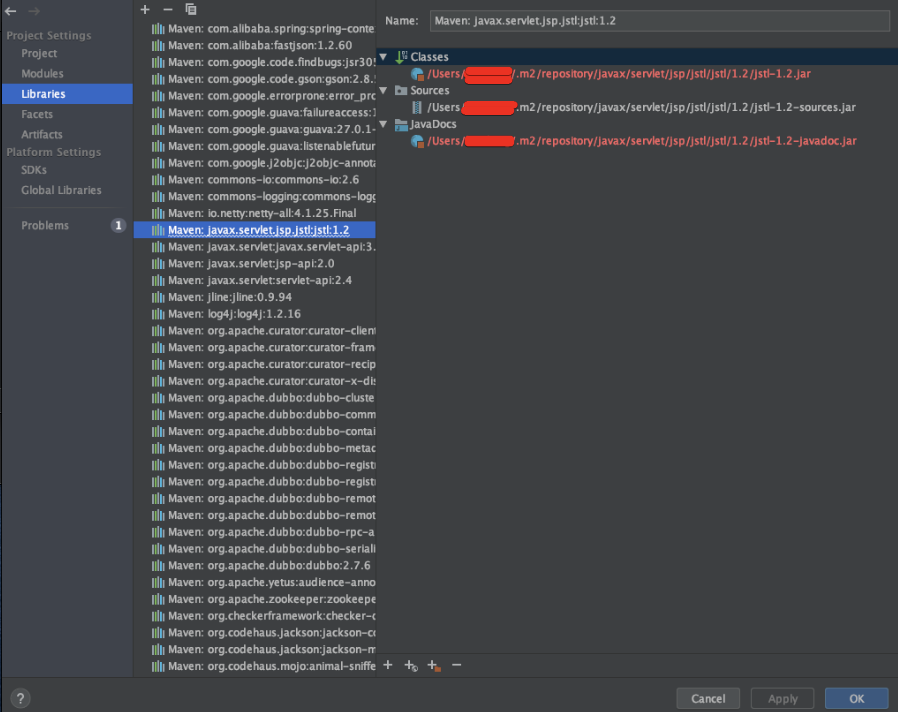Click the Problems count badge

119,226
